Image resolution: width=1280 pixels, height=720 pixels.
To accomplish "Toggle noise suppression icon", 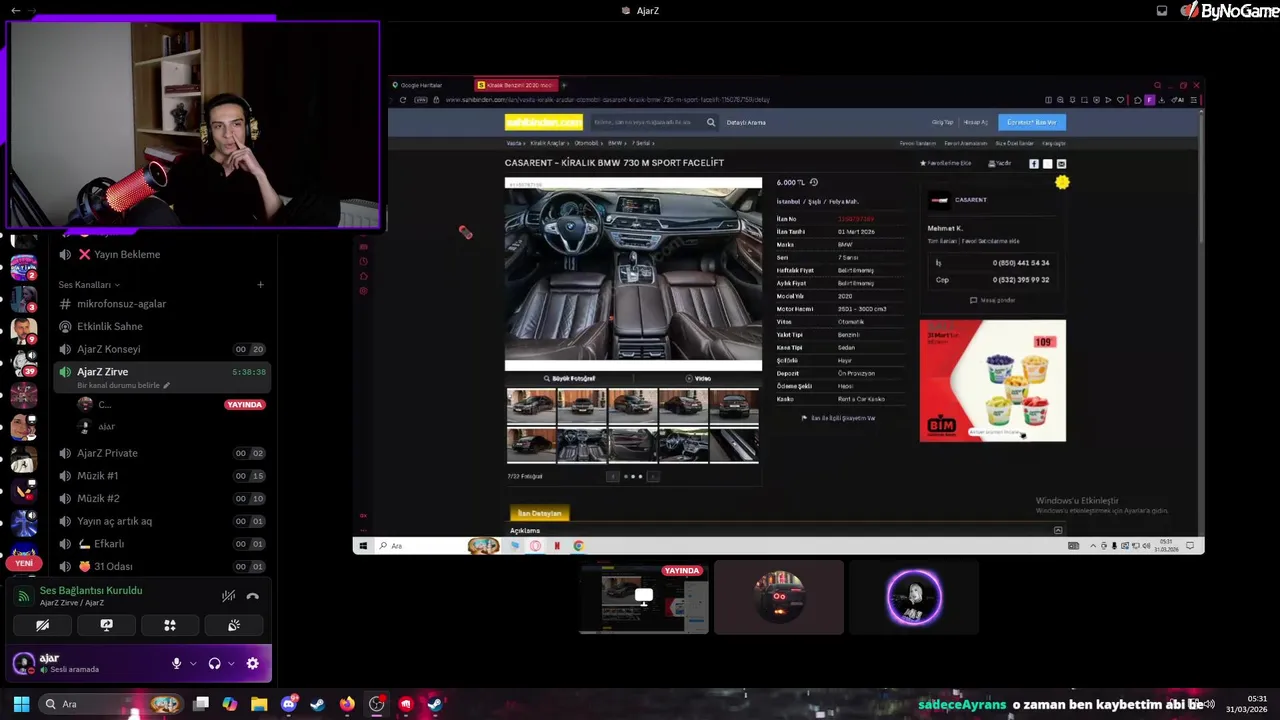I will pos(228,596).
